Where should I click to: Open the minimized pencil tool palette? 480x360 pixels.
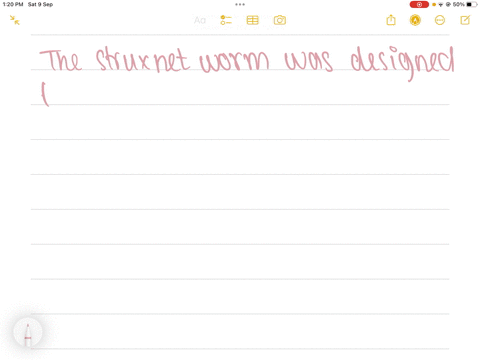coord(28,333)
